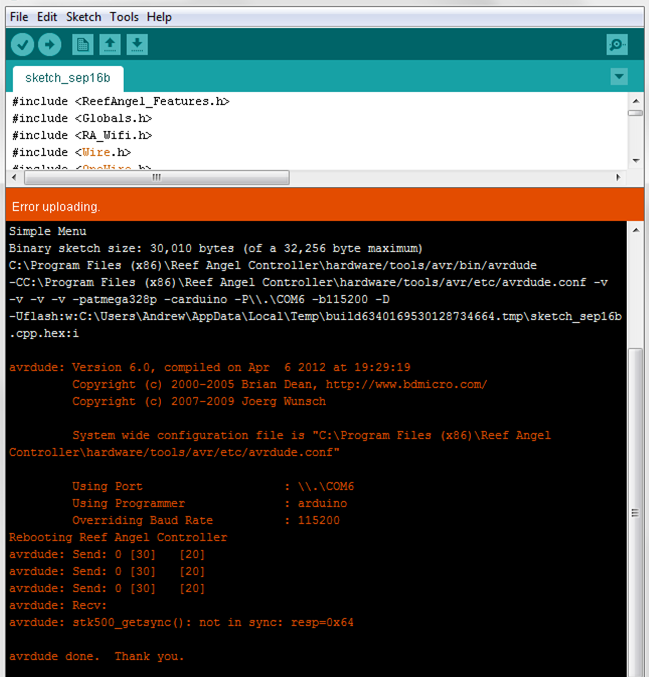Image resolution: width=649 pixels, height=677 pixels.
Task: Click the Verify checkmark button
Action: tap(22, 44)
